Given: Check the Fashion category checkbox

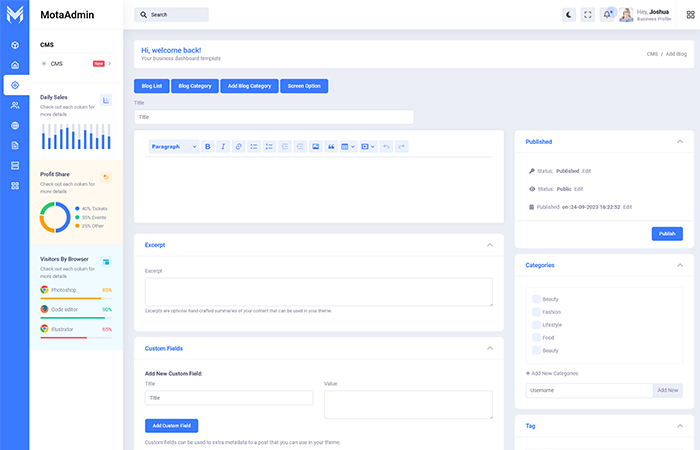Looking at the screenshot, I should click(x=536, y=312).
